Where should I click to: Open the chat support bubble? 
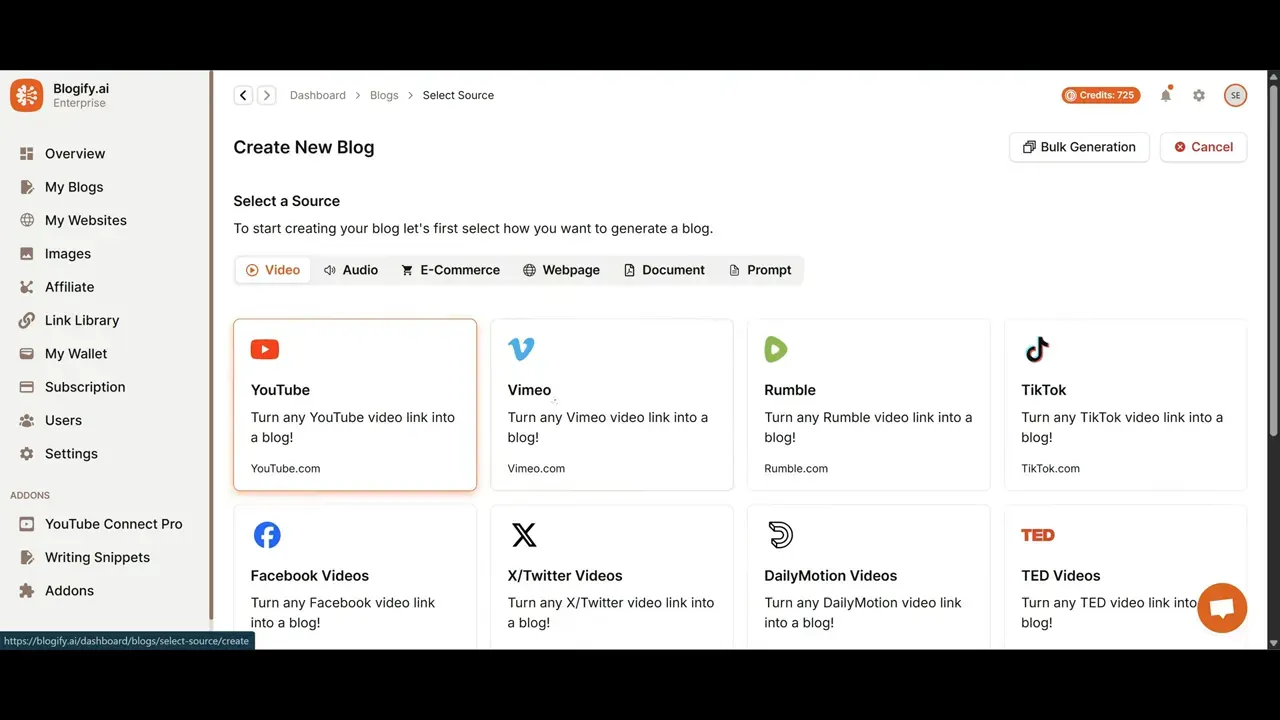(x=1222, y=607)
